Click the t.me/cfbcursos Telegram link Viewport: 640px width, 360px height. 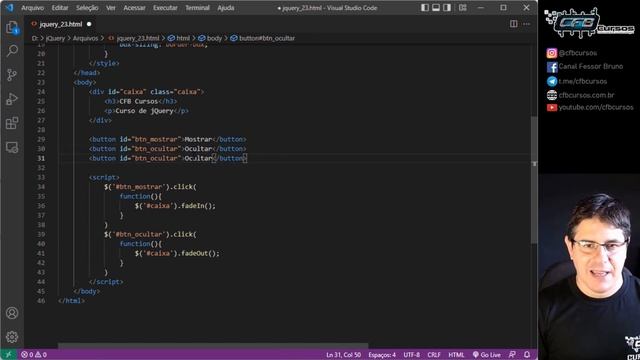tap(583, 81)
